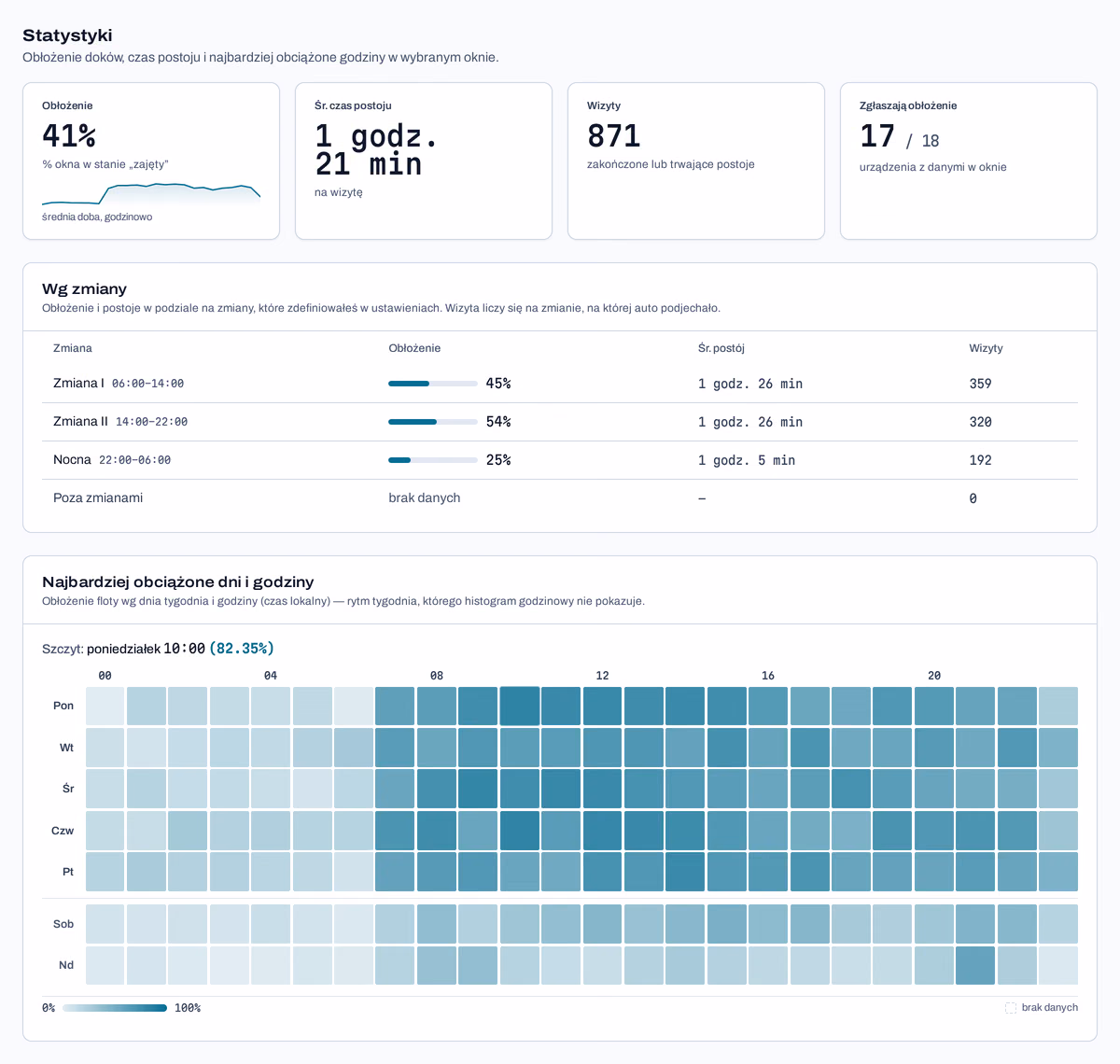1120x1064 pixels.
Task: Click the '20' hour label above heatmap
Action: (934, 676)
